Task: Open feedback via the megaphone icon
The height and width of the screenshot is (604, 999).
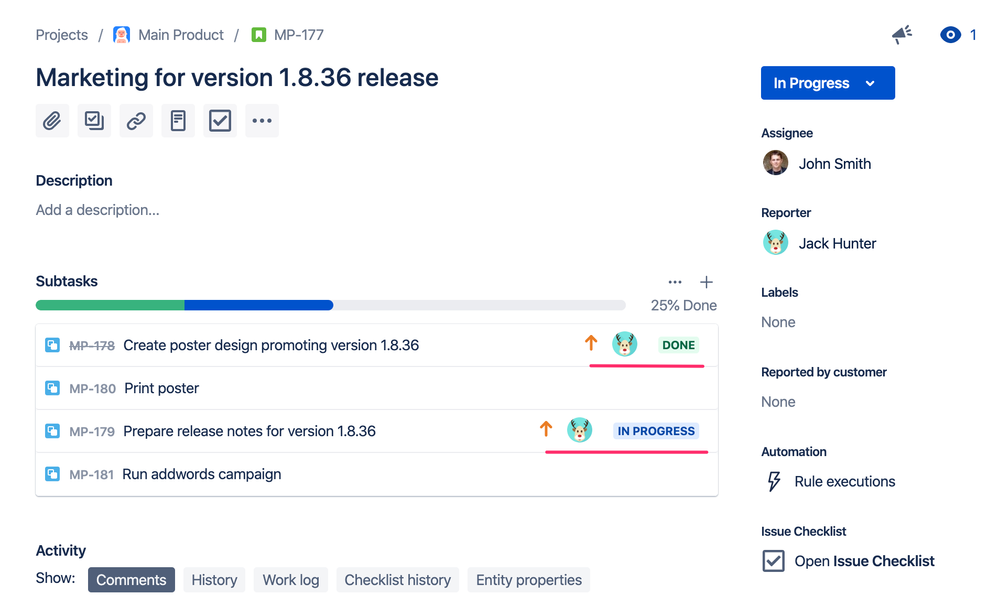Action: (901, 34)
